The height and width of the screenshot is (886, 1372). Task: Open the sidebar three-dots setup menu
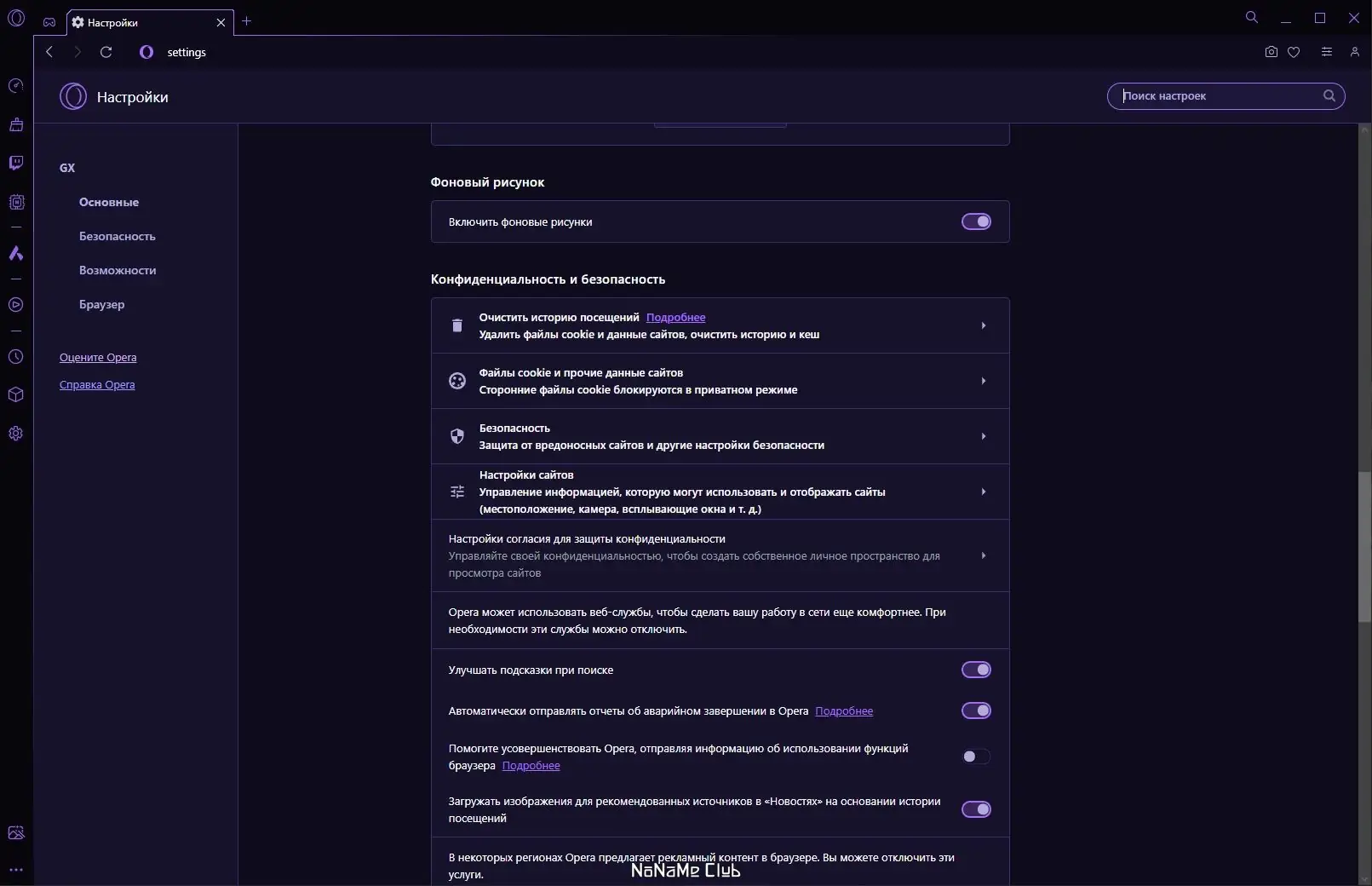tap(15, 870)
